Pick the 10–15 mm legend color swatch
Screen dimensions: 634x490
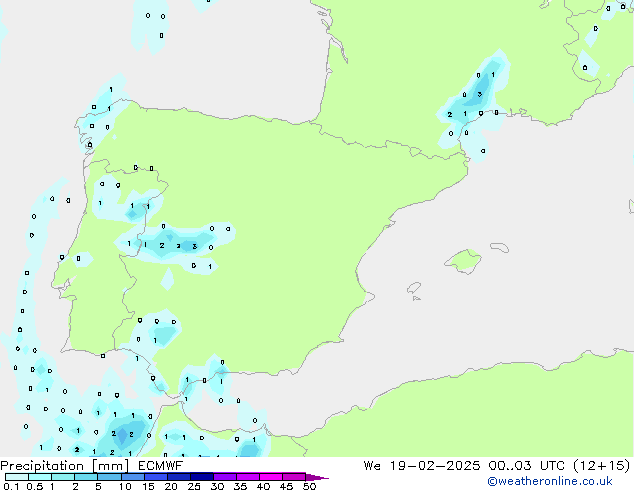pyautogui.click(x=132, y=477)
